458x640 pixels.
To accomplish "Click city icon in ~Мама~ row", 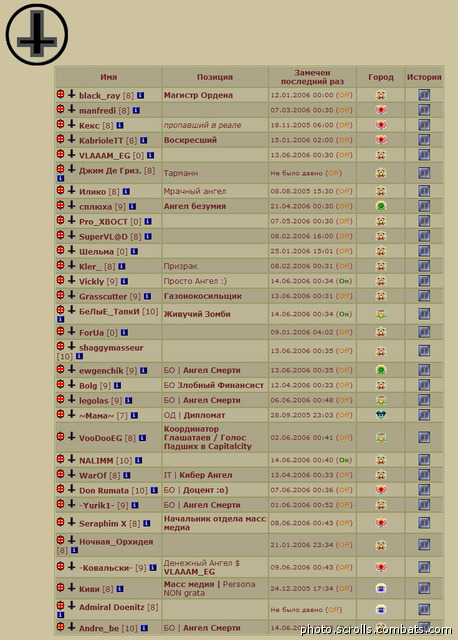I will click(x=381, y=415).
